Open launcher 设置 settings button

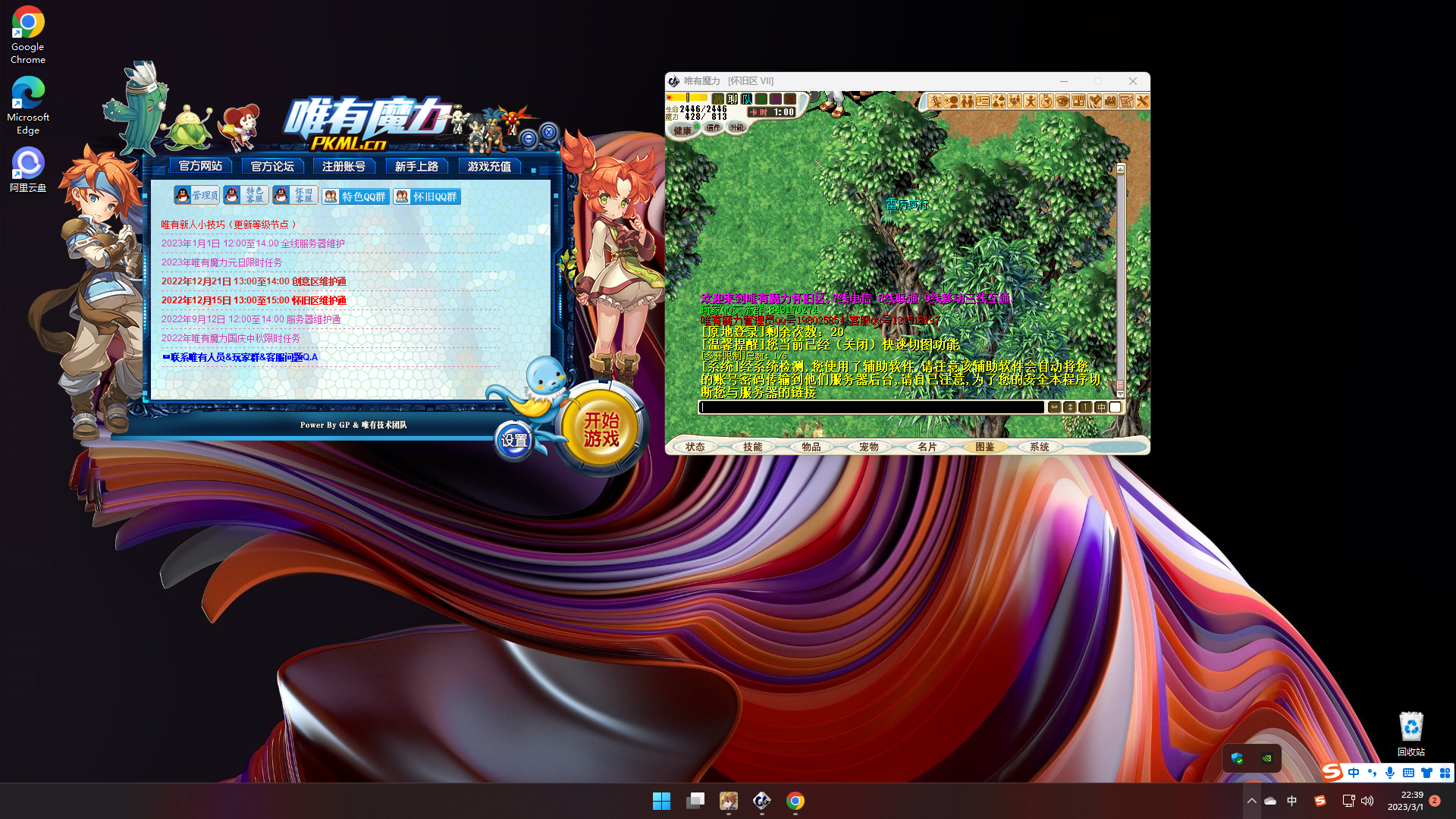point(514,441)
